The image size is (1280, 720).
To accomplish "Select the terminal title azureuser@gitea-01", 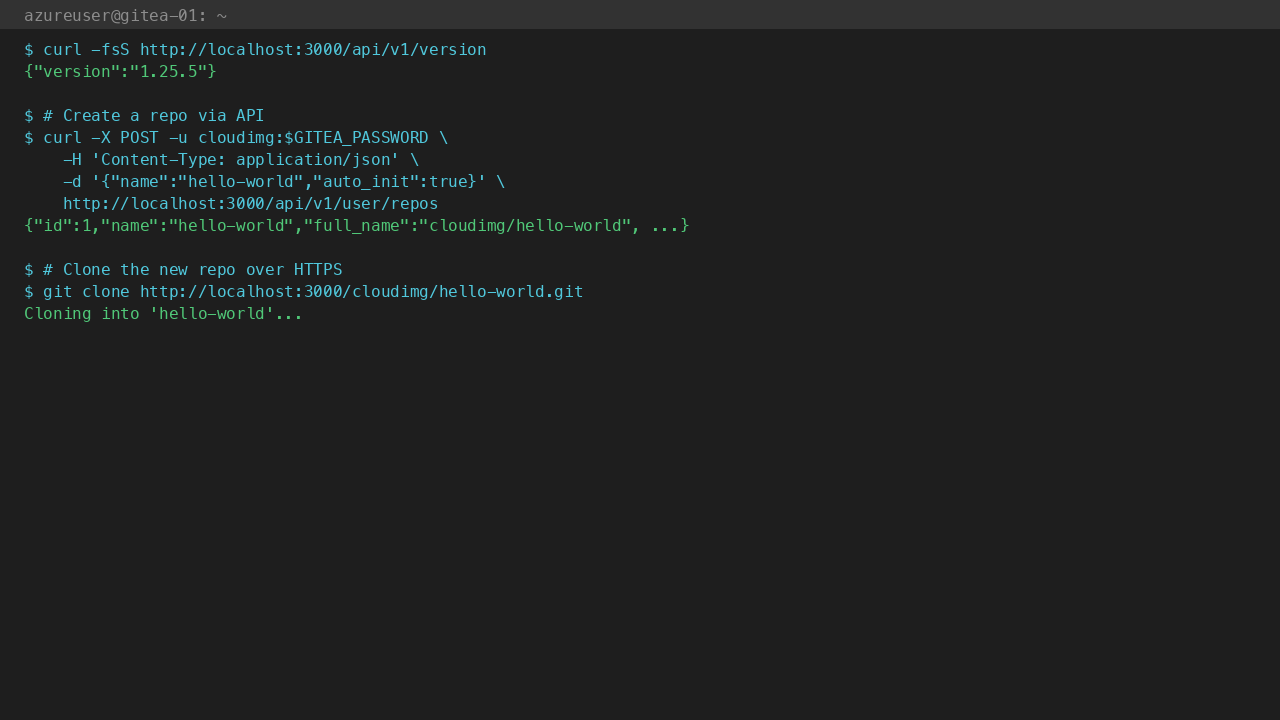I will [125, 15].
